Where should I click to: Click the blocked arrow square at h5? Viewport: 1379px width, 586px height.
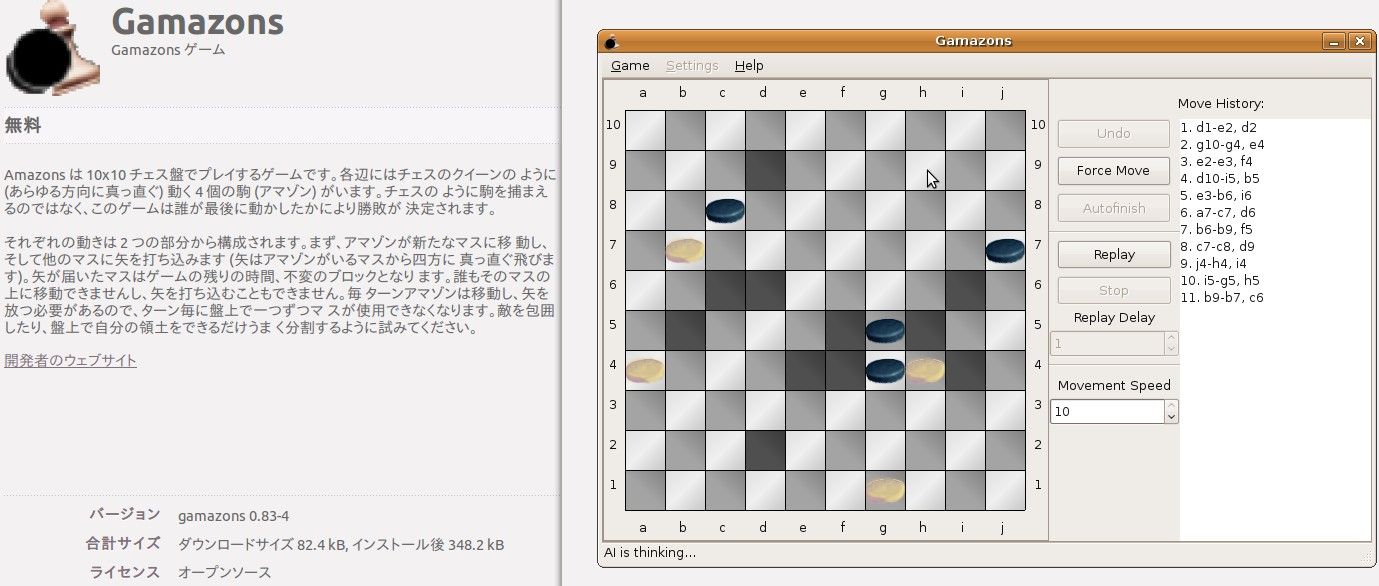click(x=925, y=330)
